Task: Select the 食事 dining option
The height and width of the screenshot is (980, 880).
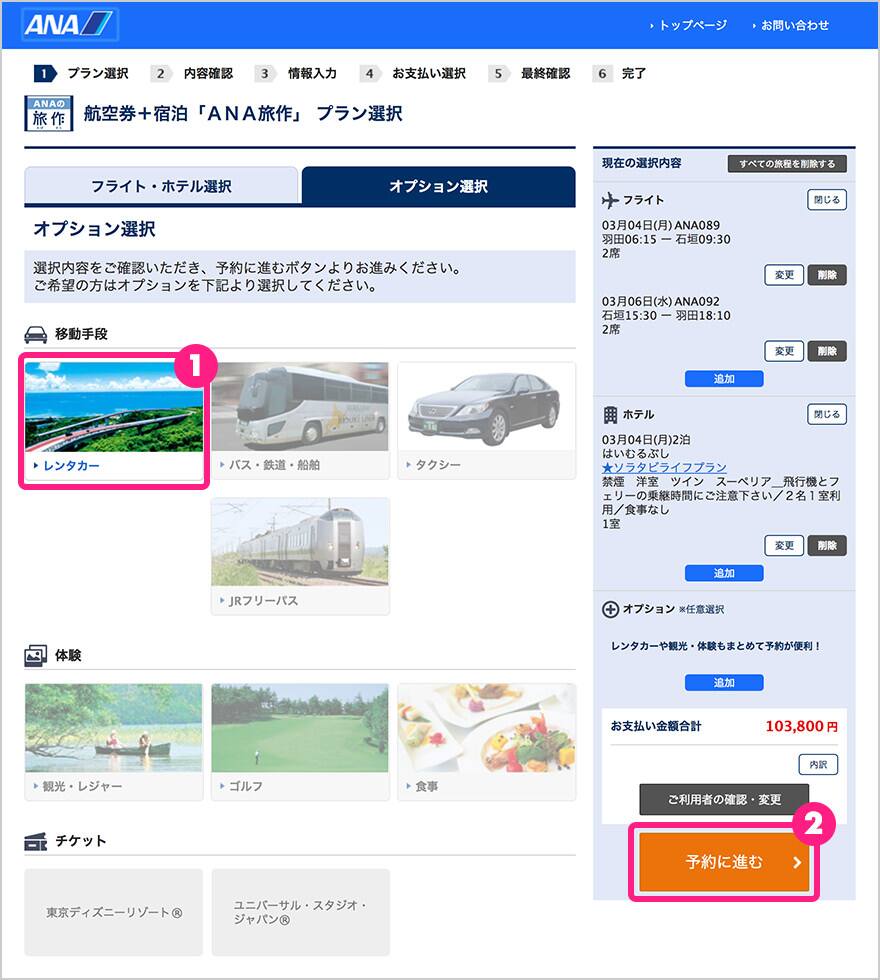Action: coord(486,741)
